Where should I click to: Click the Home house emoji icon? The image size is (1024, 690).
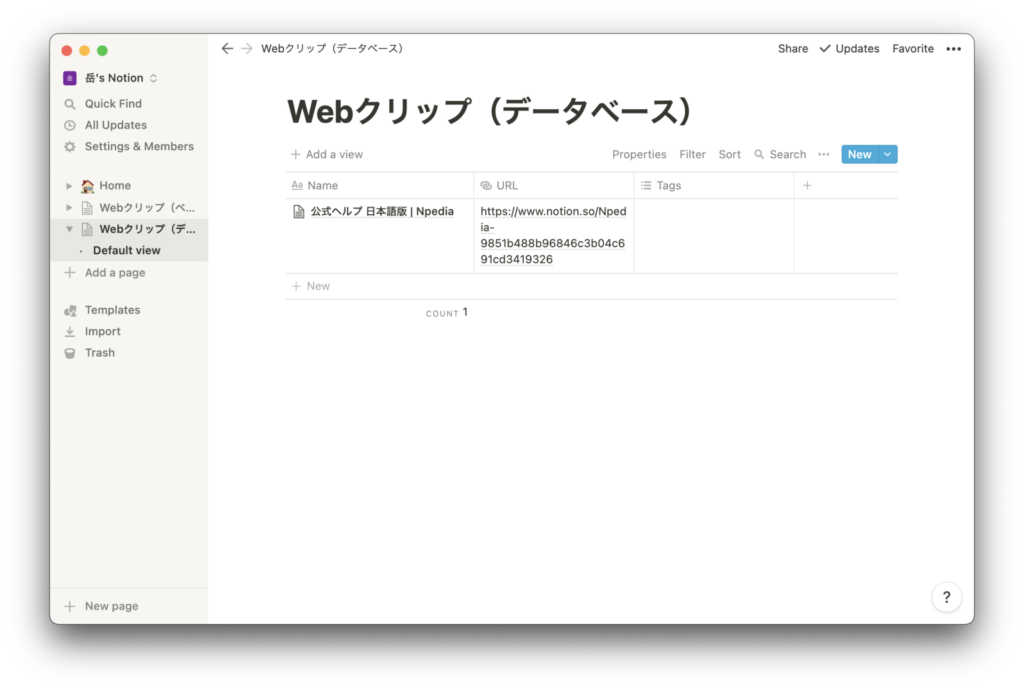pos(88,186)
